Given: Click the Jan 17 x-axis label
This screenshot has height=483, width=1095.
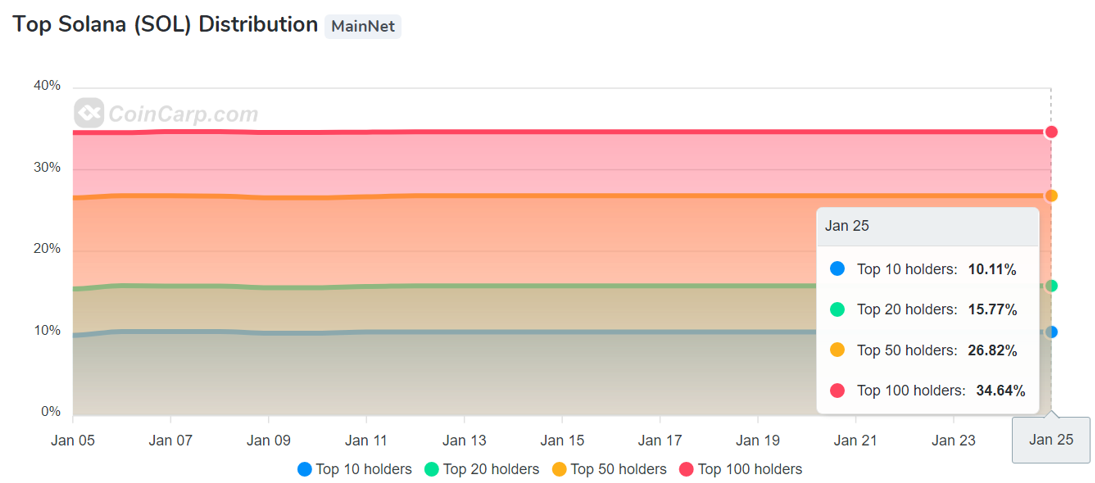Looking at the screenshot, I should click(x=660, y=440).
